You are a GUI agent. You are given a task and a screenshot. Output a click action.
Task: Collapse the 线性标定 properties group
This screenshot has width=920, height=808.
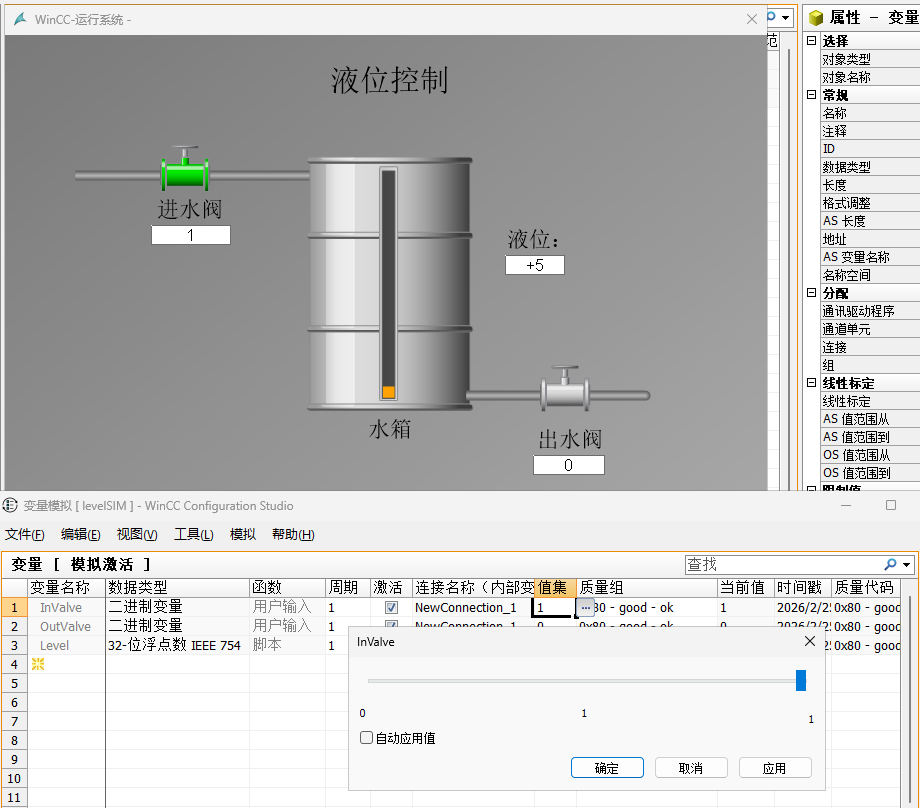809,382
